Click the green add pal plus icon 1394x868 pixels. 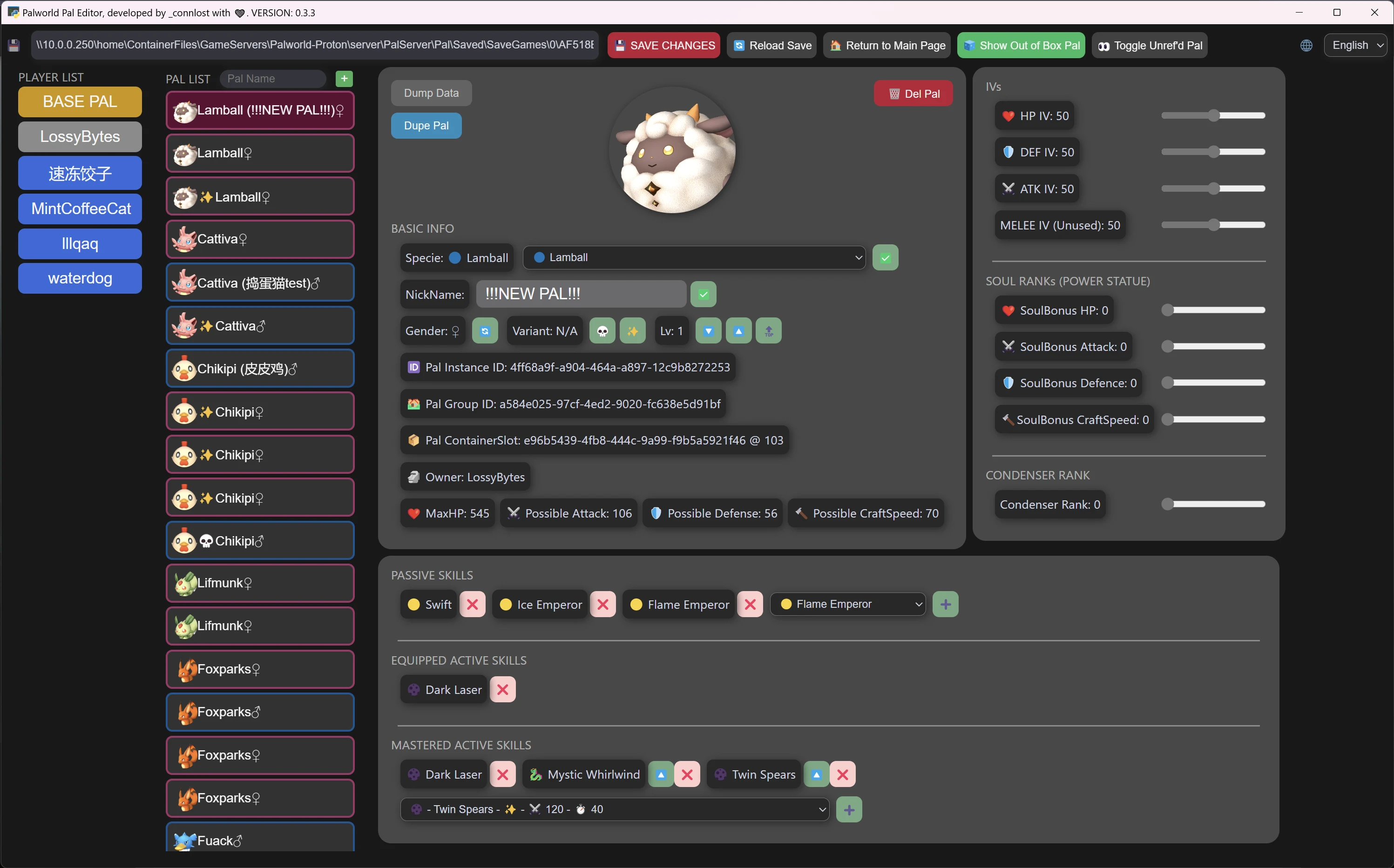coord(344,79)
